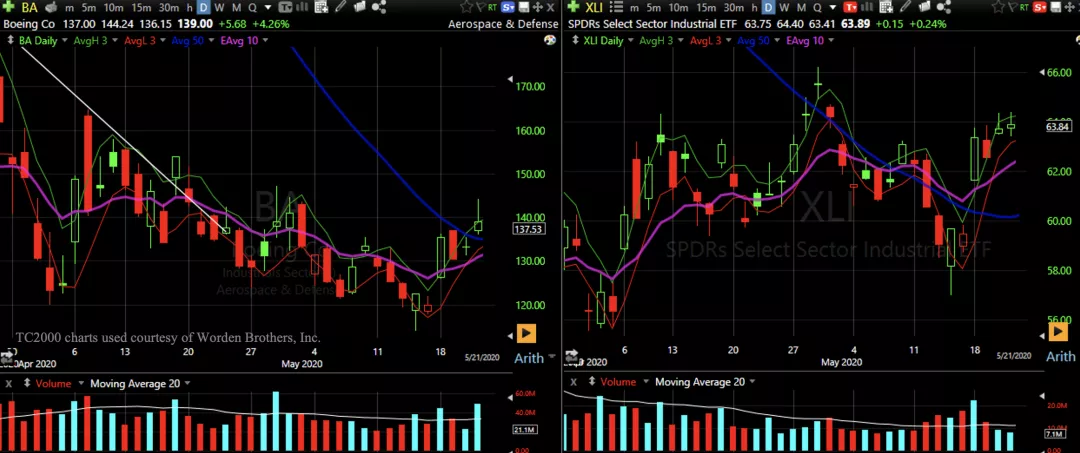The height and width of the screenshot is (453, 1080).
Task: Switch XLI chart to quarterly Q timeframe
Action: click(x=817, y=8)
